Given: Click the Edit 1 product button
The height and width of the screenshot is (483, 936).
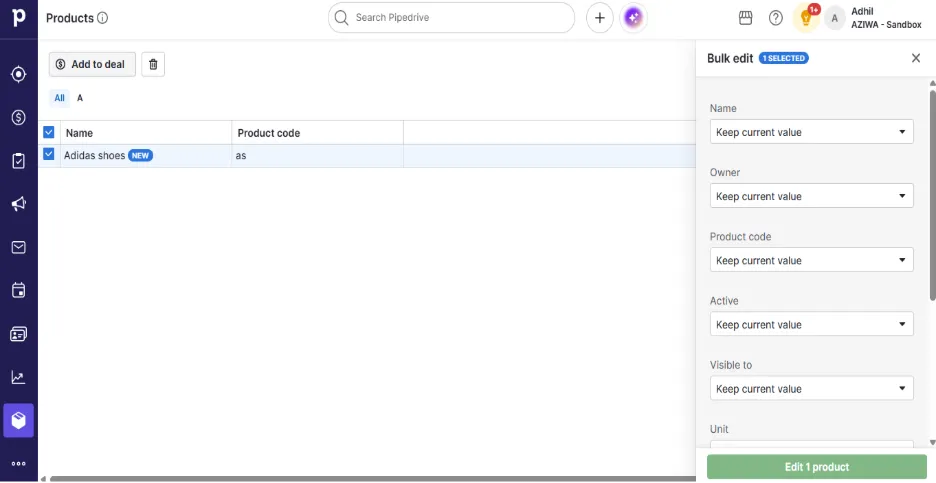Looking at the screenshot, I should coord(817,467).
